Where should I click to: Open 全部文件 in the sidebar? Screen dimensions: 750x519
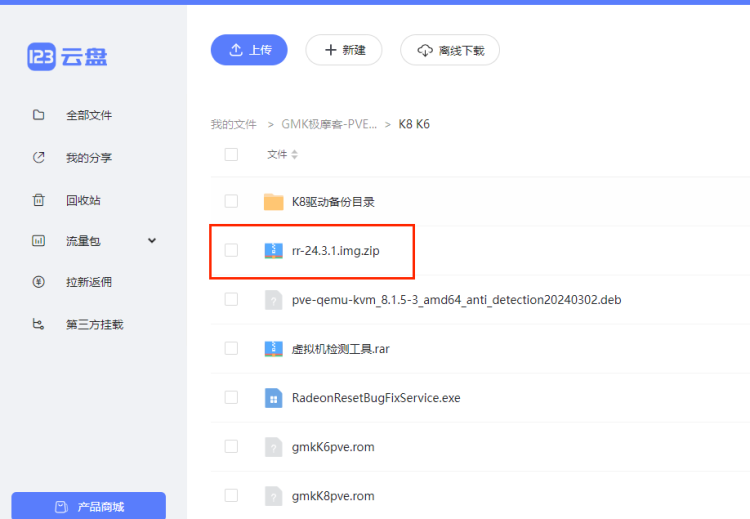(x=89, y=115)
